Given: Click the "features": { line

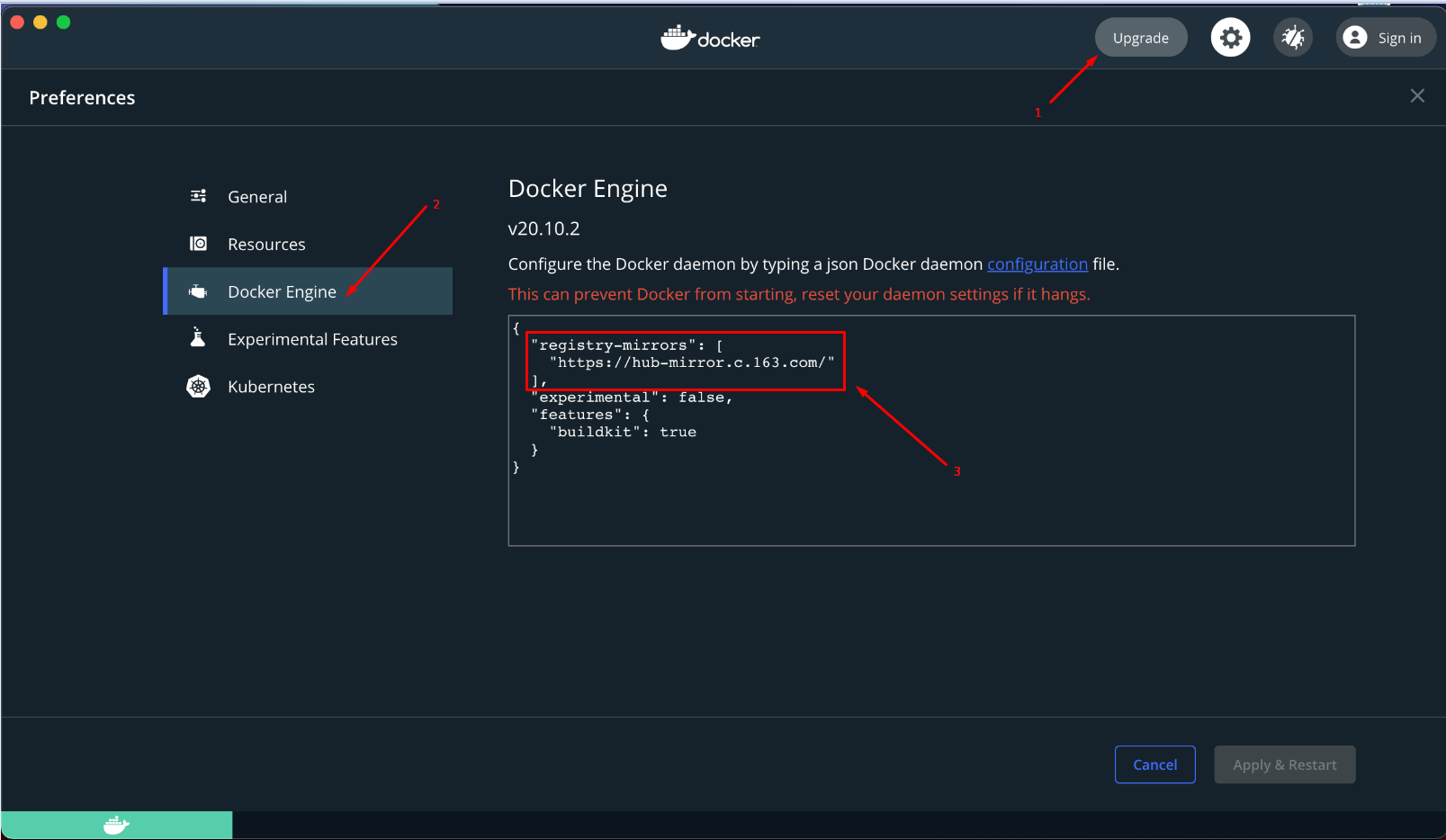Looking at the screenshot, I should coord(590,415).
